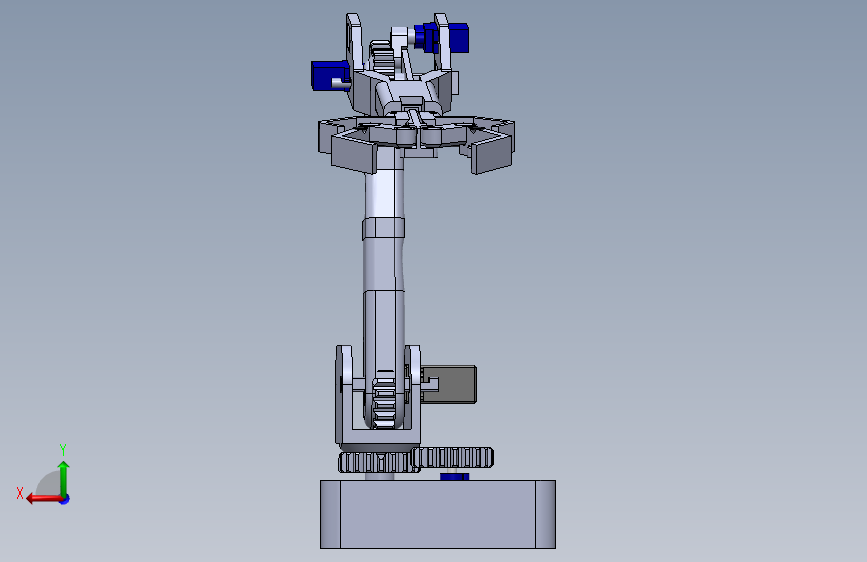Screen dimensions: 867x562
Task: Select the blue servo at the top left
Action: click(330, 76)
